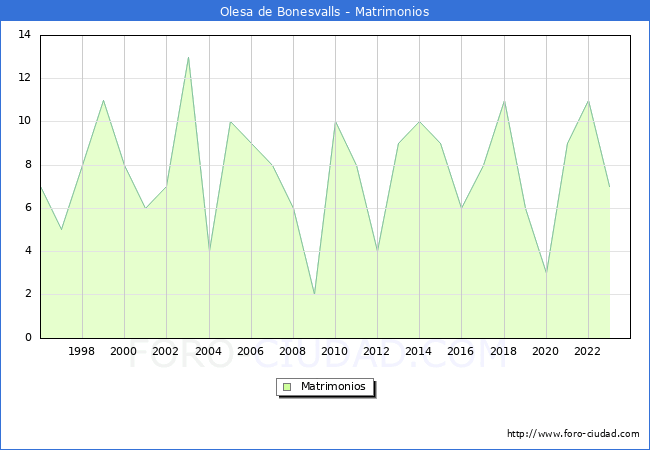The height and width of the screenshot is (450, 650).
Task: Click the y-axis label 2
Action: pos(28,294)
